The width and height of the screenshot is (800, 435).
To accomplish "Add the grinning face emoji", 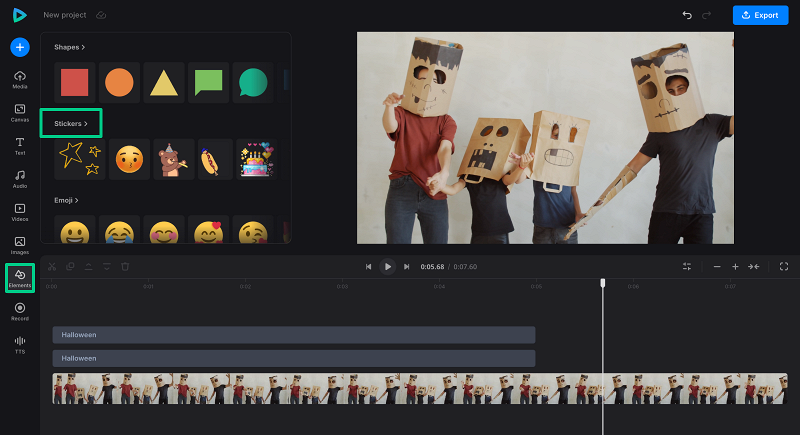I will [x=74, y=229].
